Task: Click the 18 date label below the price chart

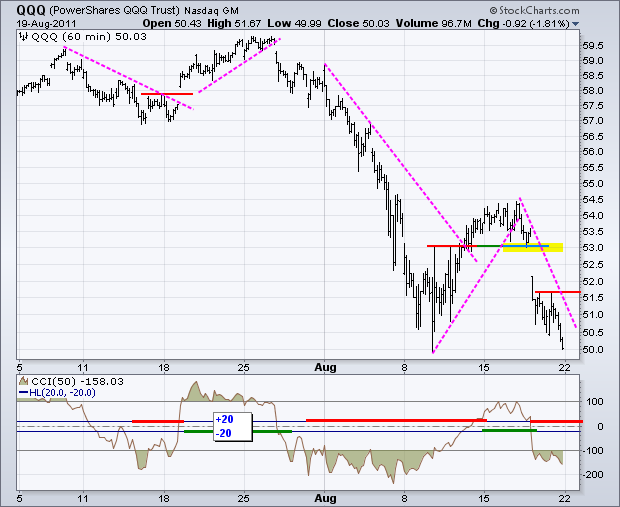Action: pyautogui.click(x=164, y=367)
